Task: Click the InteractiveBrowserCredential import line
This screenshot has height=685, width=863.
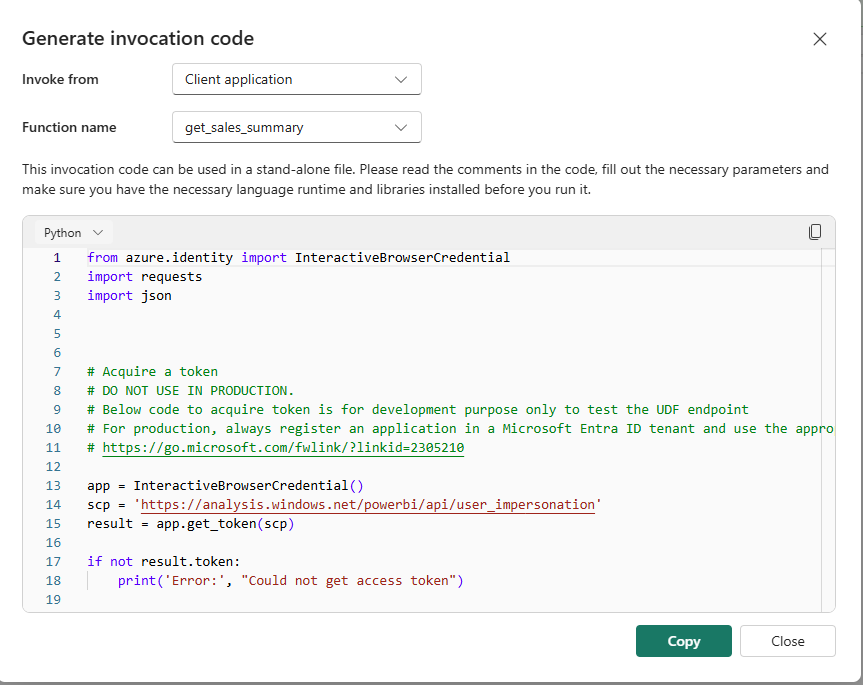Action: (x=298, y=257)
